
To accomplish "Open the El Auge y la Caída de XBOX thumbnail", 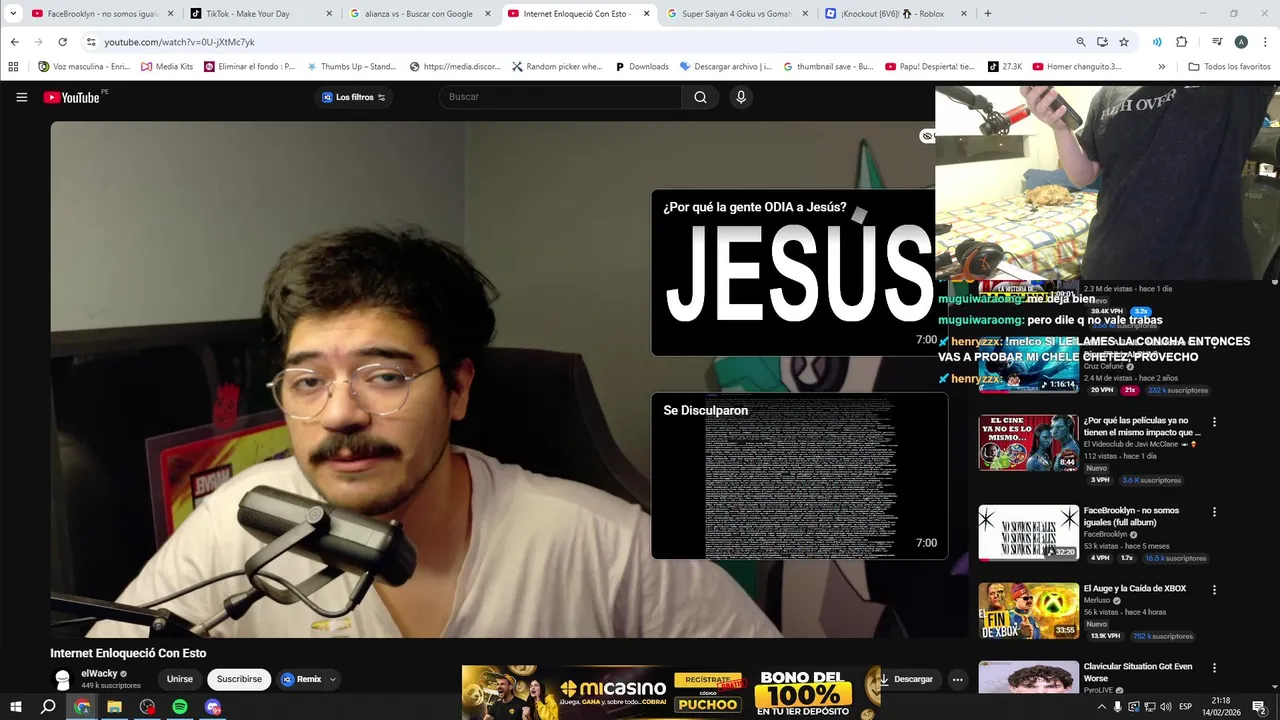I will 1028,610.
